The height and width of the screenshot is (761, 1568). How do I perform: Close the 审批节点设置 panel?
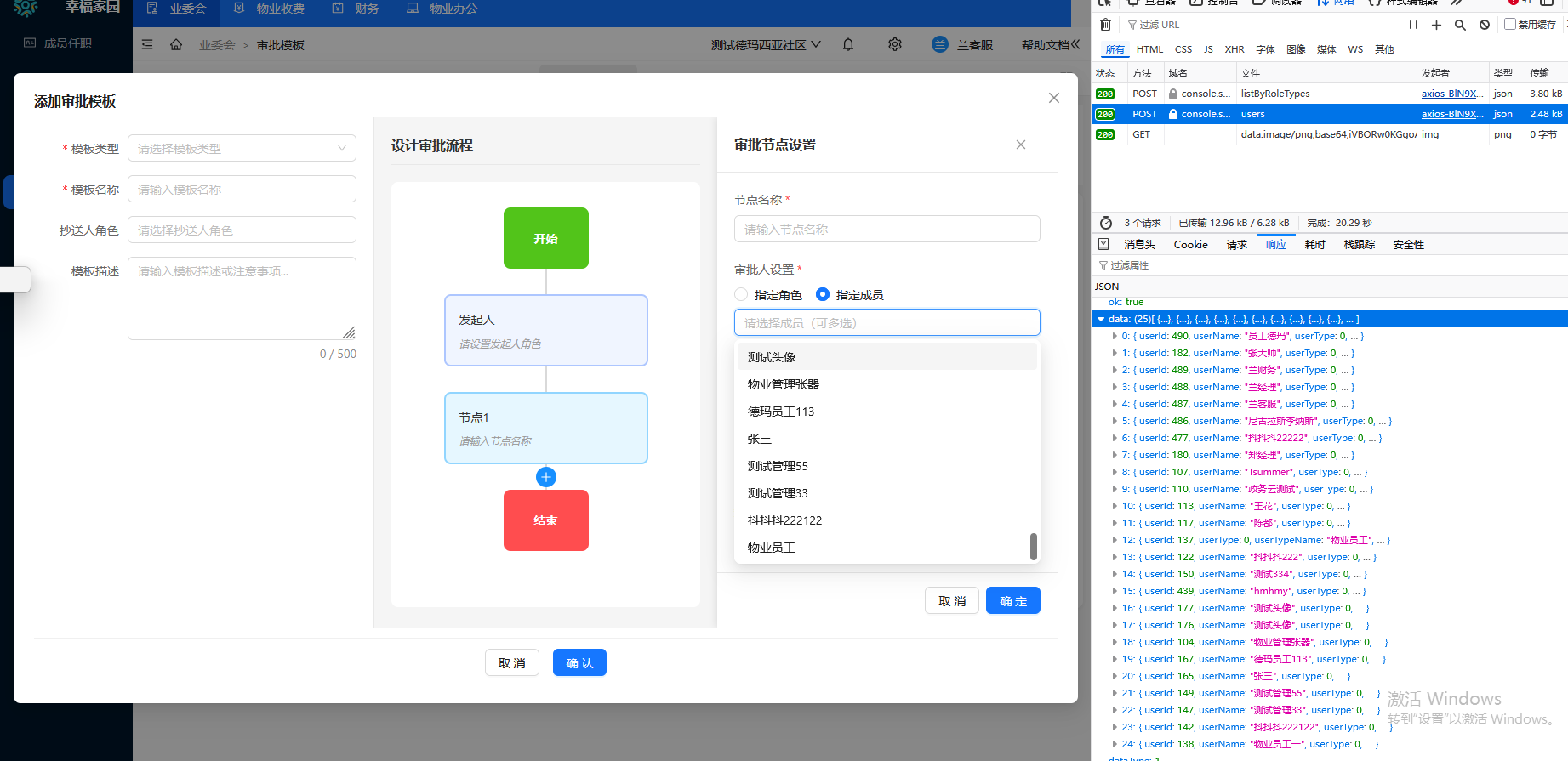point(1021,145)
